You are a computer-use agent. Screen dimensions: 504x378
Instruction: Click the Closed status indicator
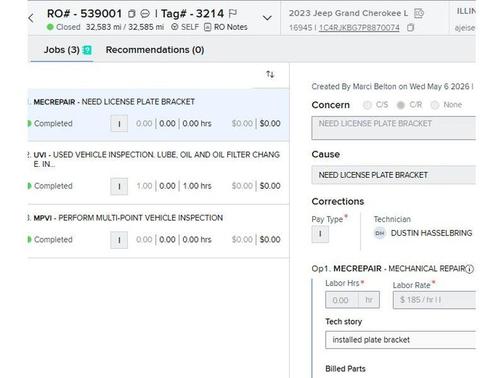64,27
